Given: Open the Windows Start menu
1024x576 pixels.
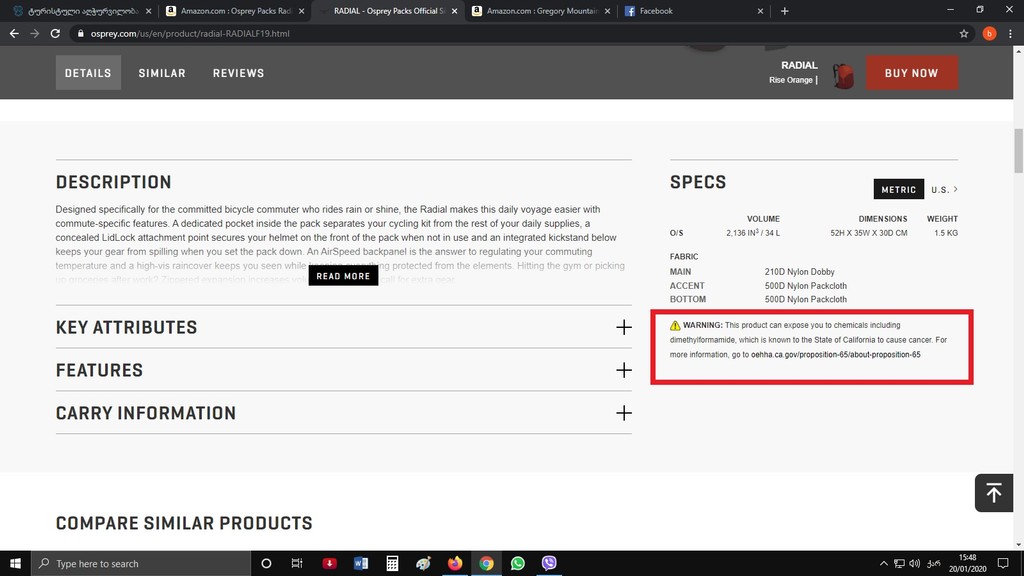Looking at the screenshot, I should tap(15, 563).
